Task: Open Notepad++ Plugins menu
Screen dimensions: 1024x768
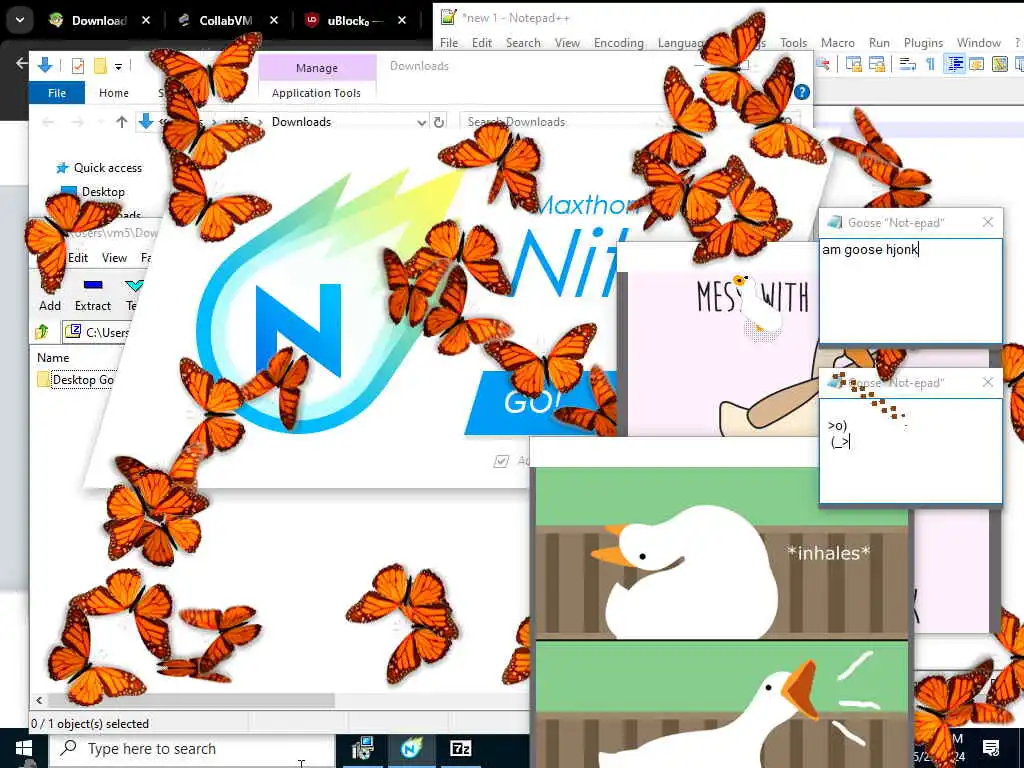Action: 923,43
